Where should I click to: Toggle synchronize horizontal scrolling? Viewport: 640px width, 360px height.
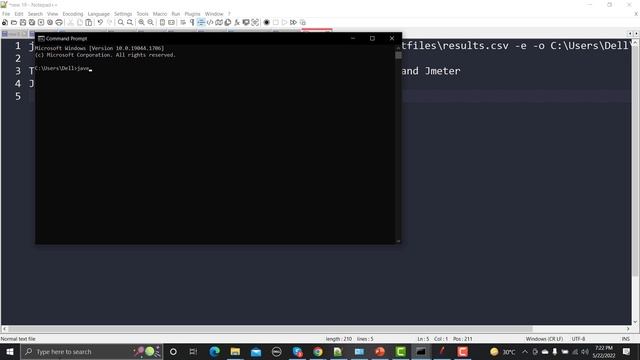click(x=171, y=22)
